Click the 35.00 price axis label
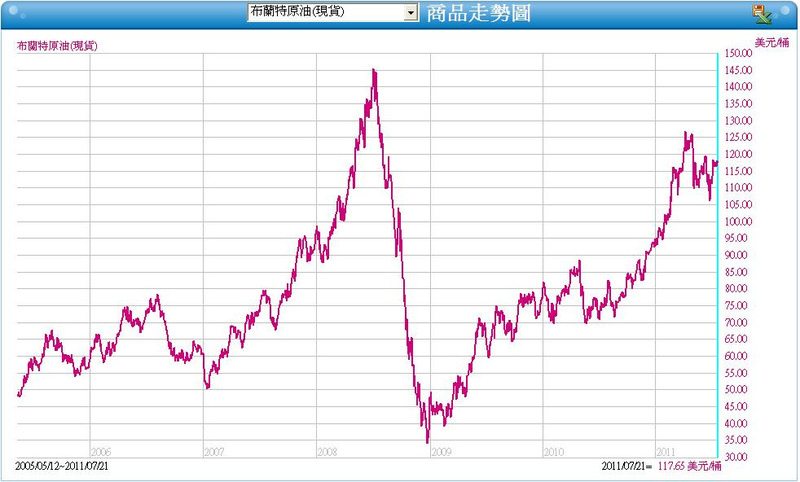The image size is (800, 482). click(736, 440)
